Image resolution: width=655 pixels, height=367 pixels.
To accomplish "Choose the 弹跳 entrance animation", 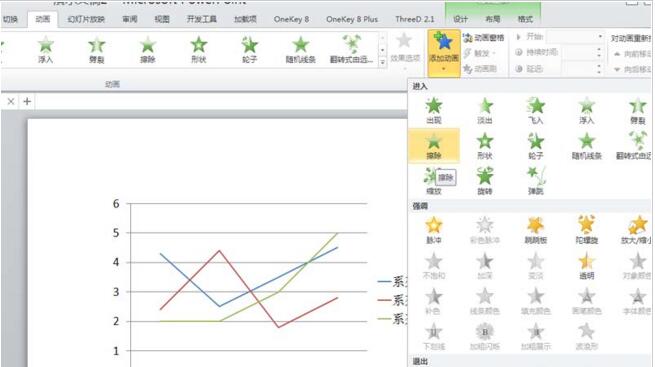I will pyautogui.click(x=536, y=182).
